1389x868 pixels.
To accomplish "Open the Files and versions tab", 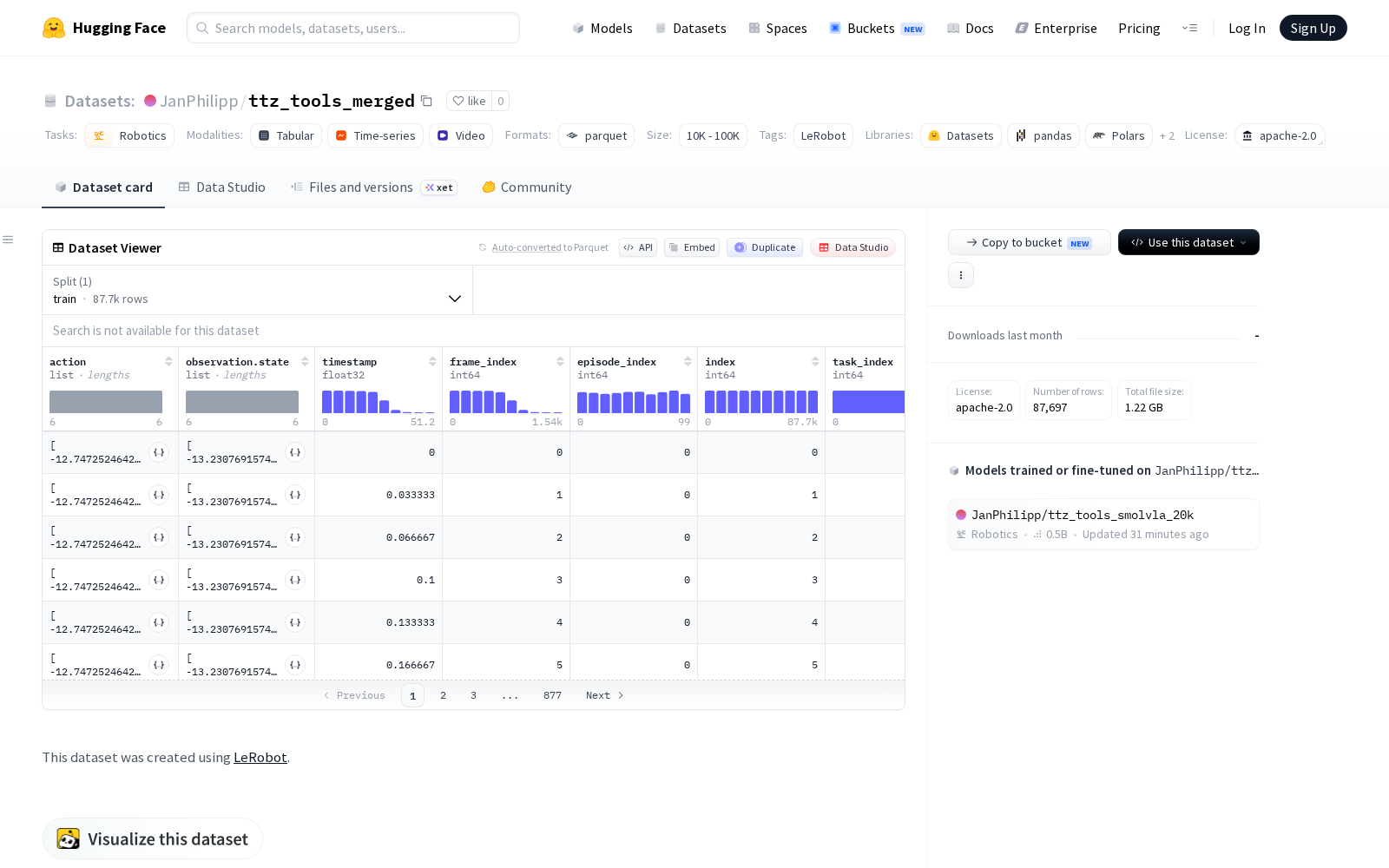I will pyautogui.click(x=373, y=187).
